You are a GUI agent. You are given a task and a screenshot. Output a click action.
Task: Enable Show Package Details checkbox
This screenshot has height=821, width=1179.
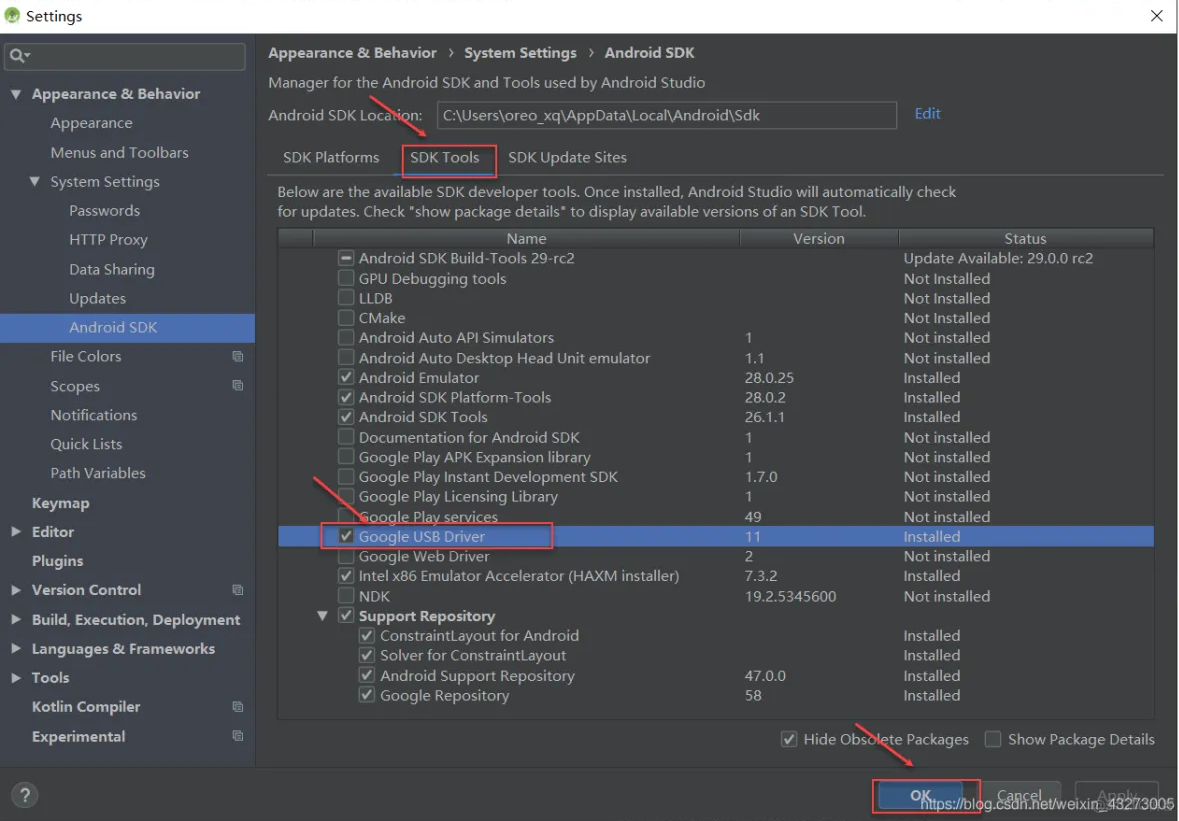(993, 740)
